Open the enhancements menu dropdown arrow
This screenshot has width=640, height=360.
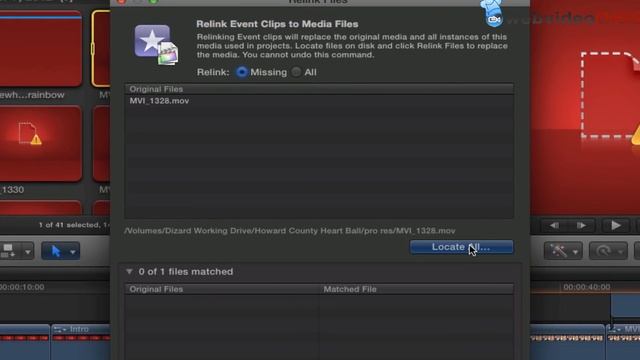click(x=575, y=252)
